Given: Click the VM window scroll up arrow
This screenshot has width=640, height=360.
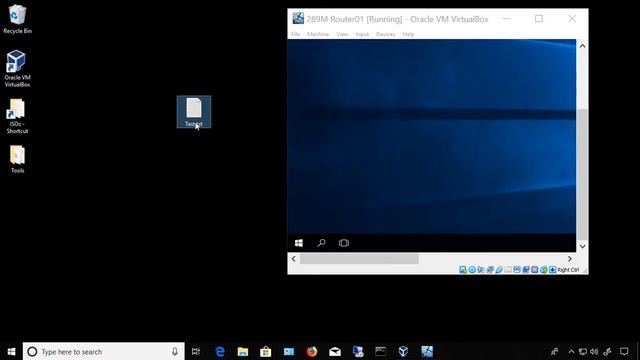Looking at the screenshot, I should [x=582, y=46].
